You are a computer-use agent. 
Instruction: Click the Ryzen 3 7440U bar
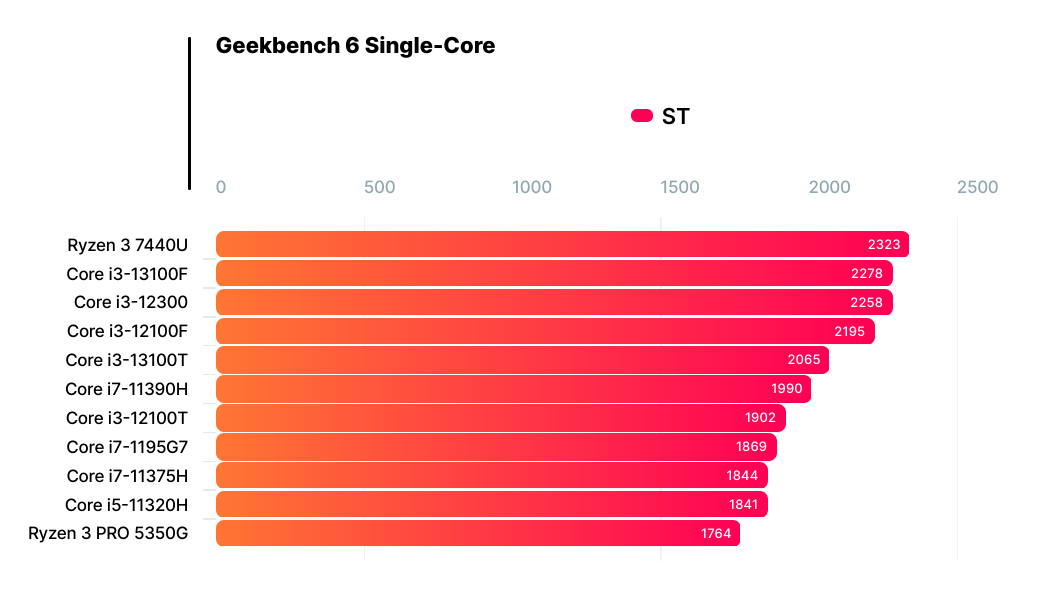click(560, 244)
